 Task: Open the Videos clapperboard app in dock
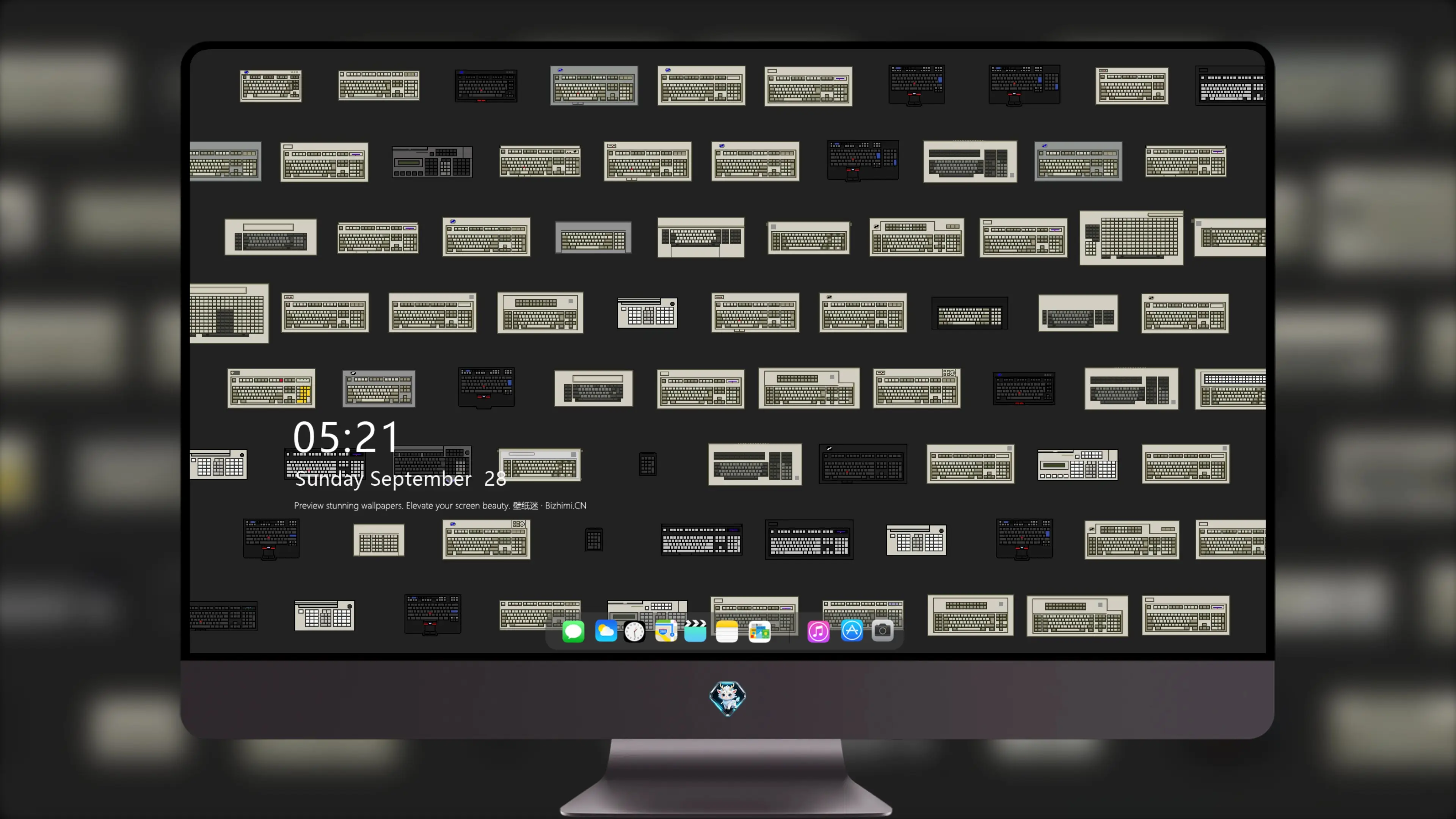click(x=695, y=631)
